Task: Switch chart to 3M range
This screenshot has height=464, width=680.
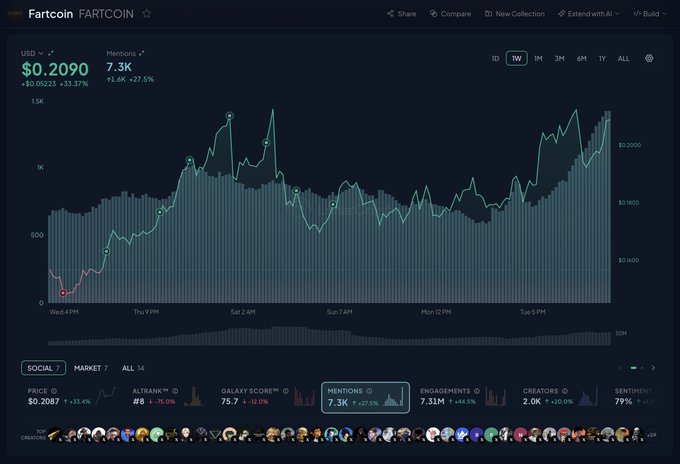Action: pyautogui.click(x=559, y=59)
